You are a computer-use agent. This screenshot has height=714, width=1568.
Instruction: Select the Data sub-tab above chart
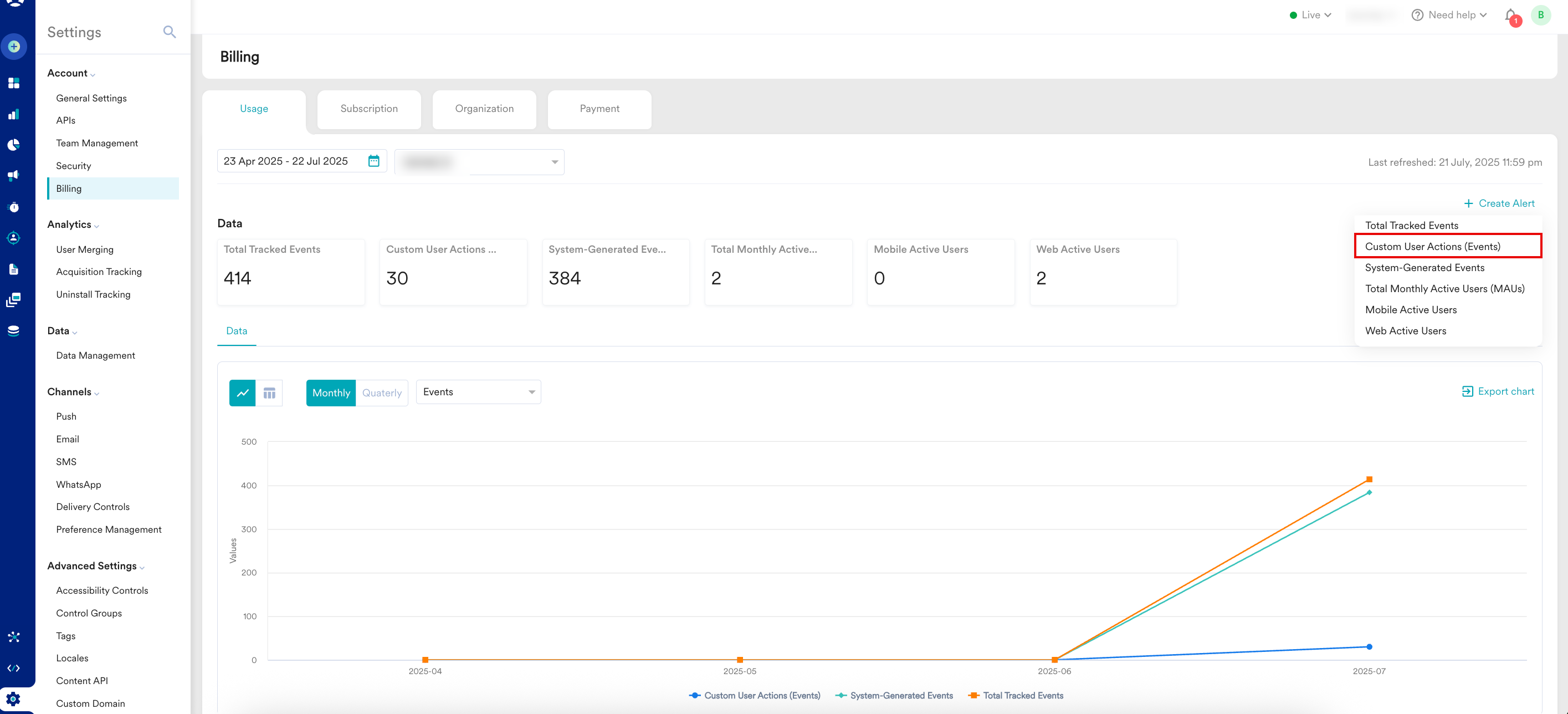[237, 331]
